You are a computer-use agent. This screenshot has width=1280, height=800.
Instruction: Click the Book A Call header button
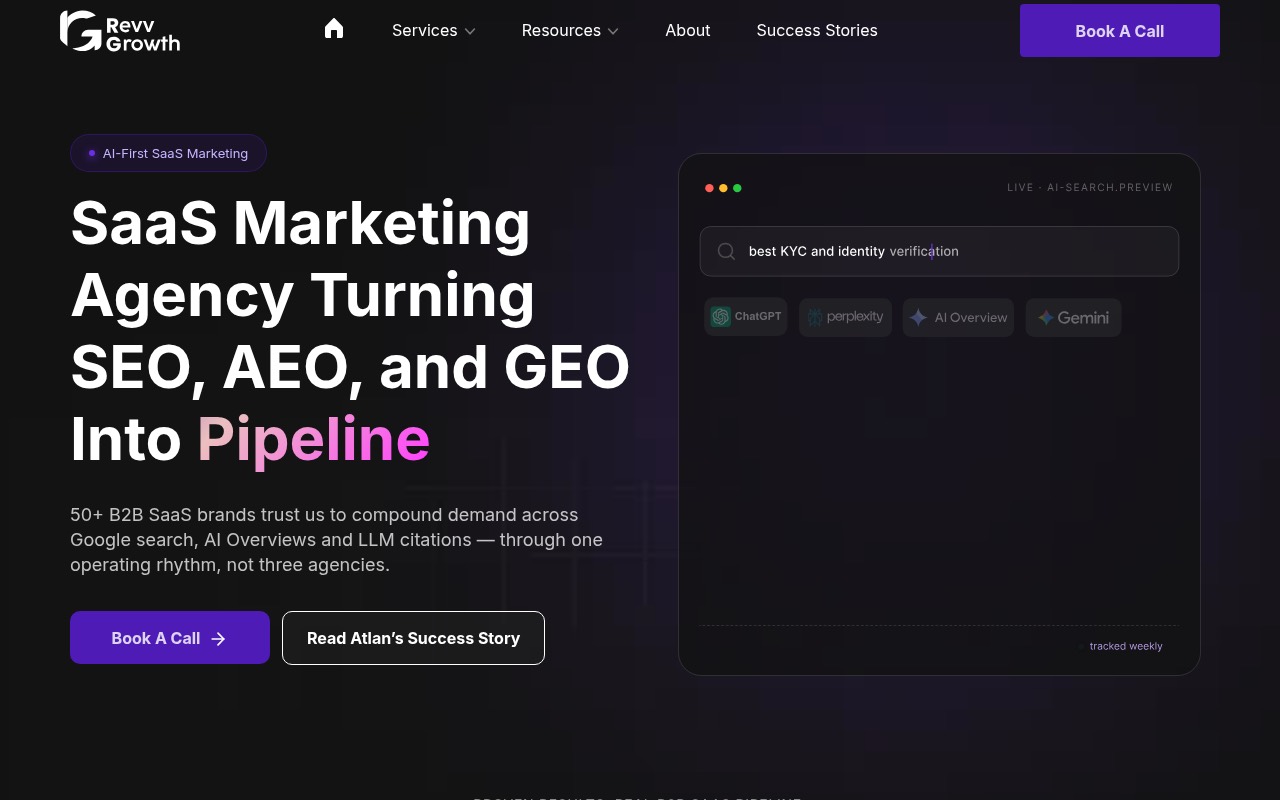pos(1120,31)
